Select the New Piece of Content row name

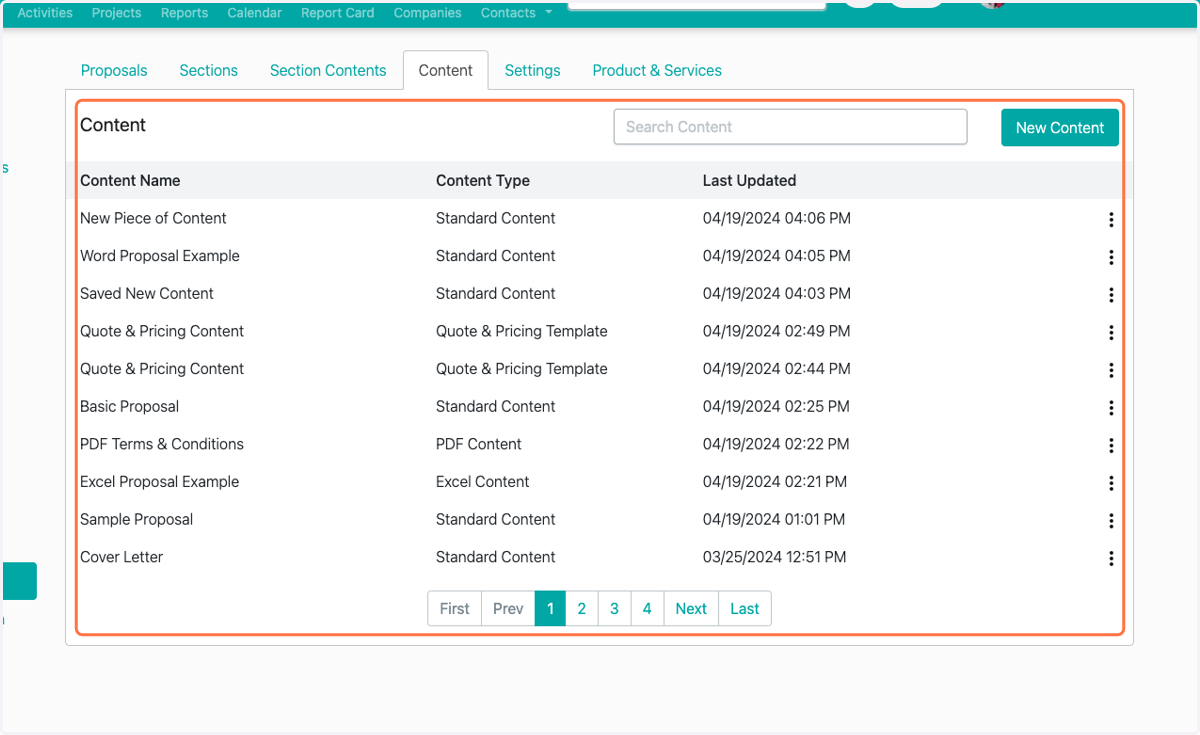pyautogui.click(x=153, y=218)
